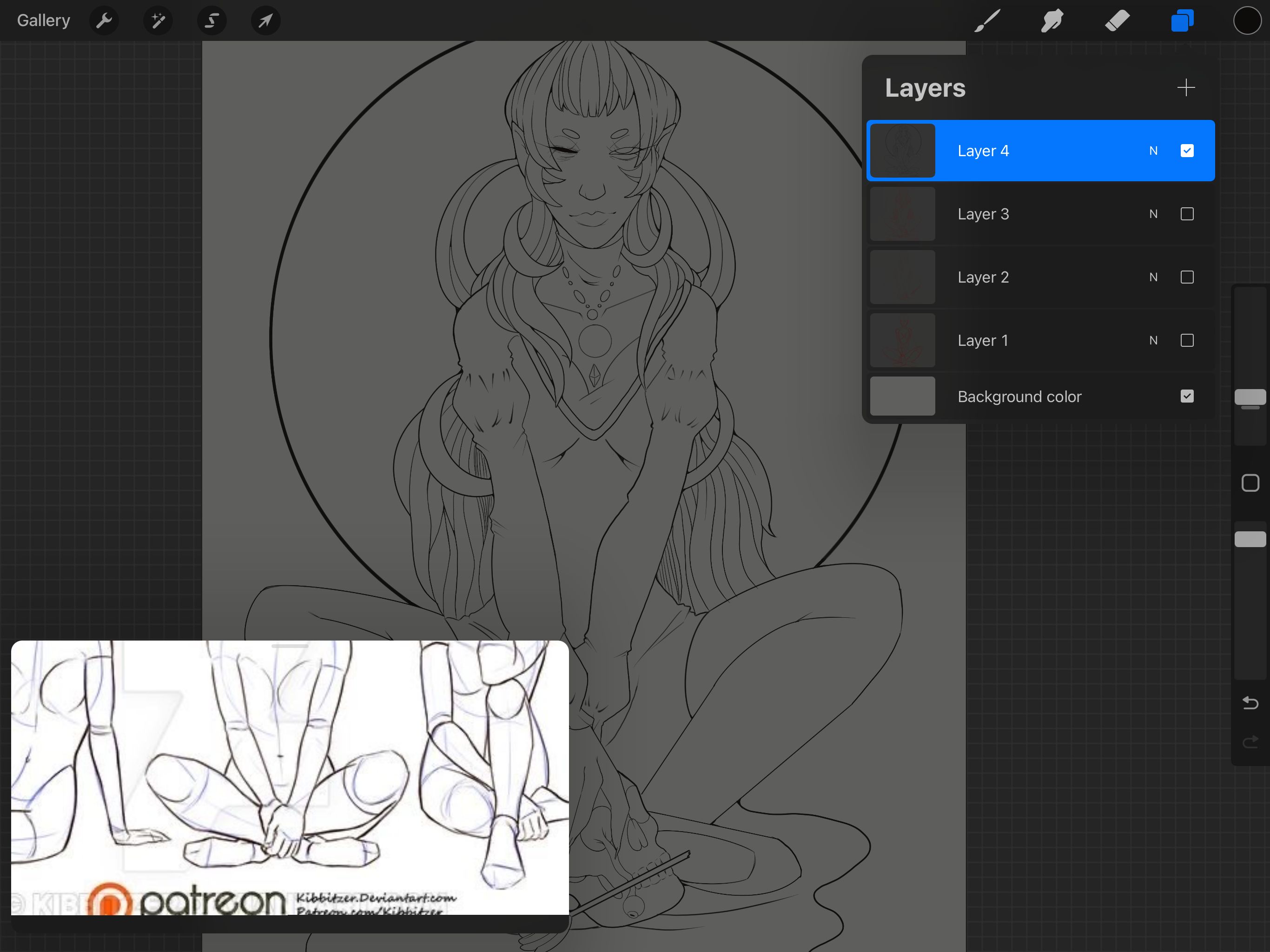Screen dimensions: 1270x952
Task: Activate the Selection tool
Action: pos(212,20)
